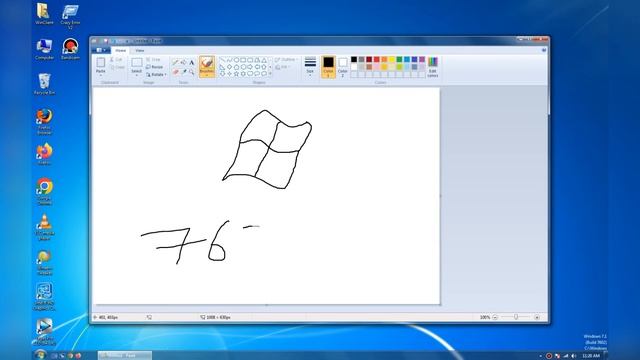
Task: Open the Recycle Bin desktop icon
Action: coord(44,84)
